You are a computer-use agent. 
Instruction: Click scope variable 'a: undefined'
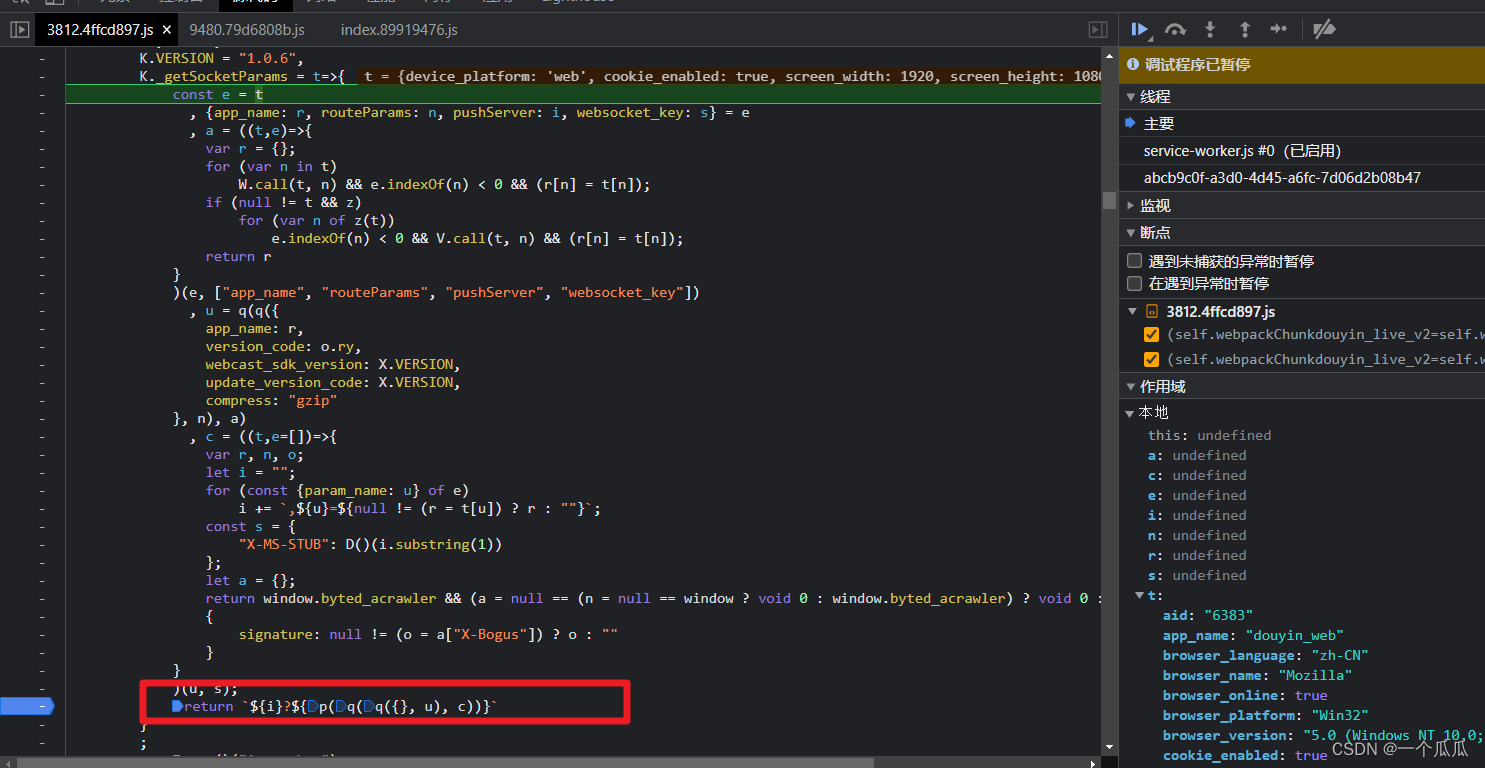point(1197,455)
